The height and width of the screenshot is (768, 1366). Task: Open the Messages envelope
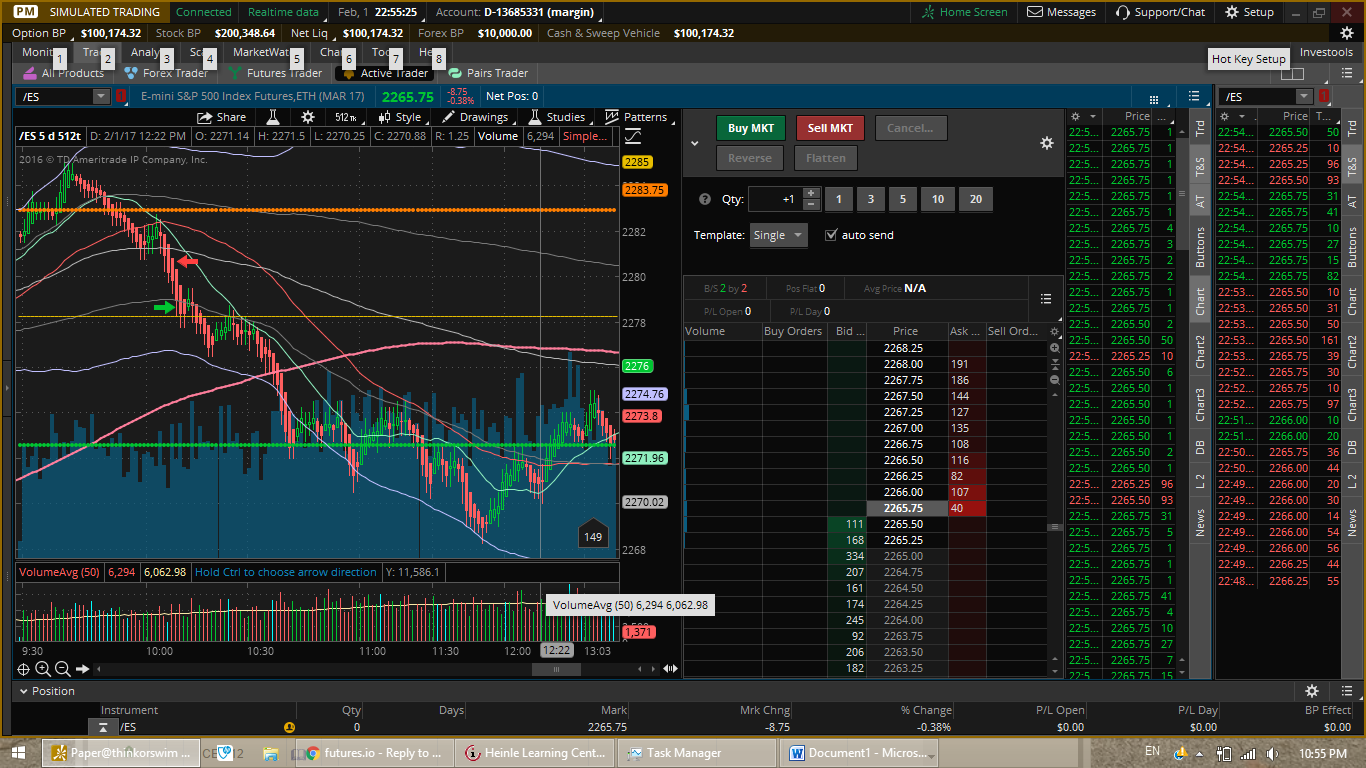click(1061, 12)
